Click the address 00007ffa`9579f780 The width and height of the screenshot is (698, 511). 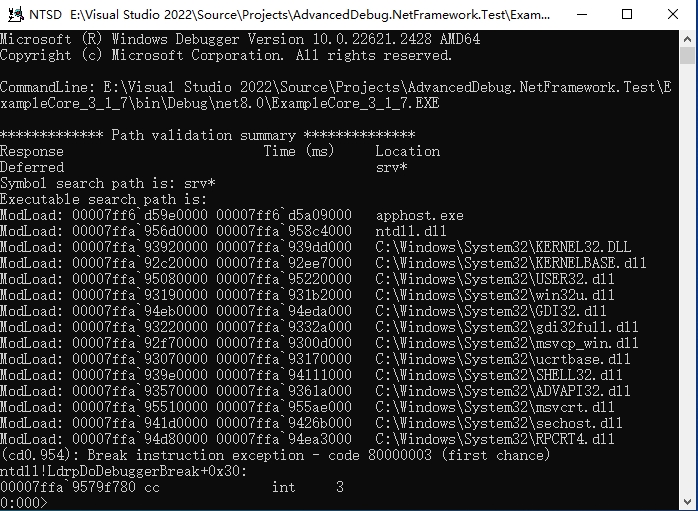[x=68, y=487]
